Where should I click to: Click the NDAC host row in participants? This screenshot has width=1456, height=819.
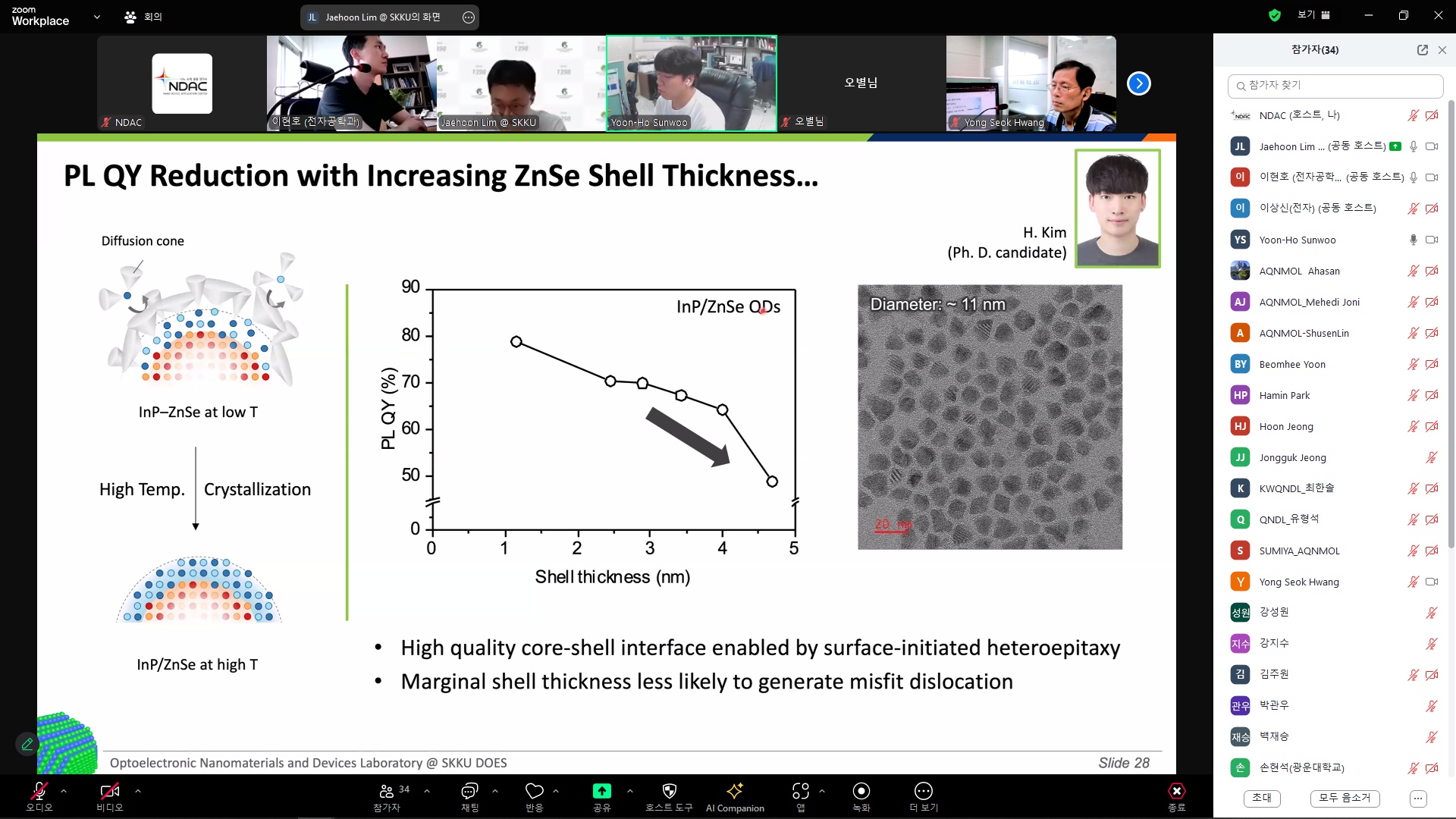tap(1335, 115)
